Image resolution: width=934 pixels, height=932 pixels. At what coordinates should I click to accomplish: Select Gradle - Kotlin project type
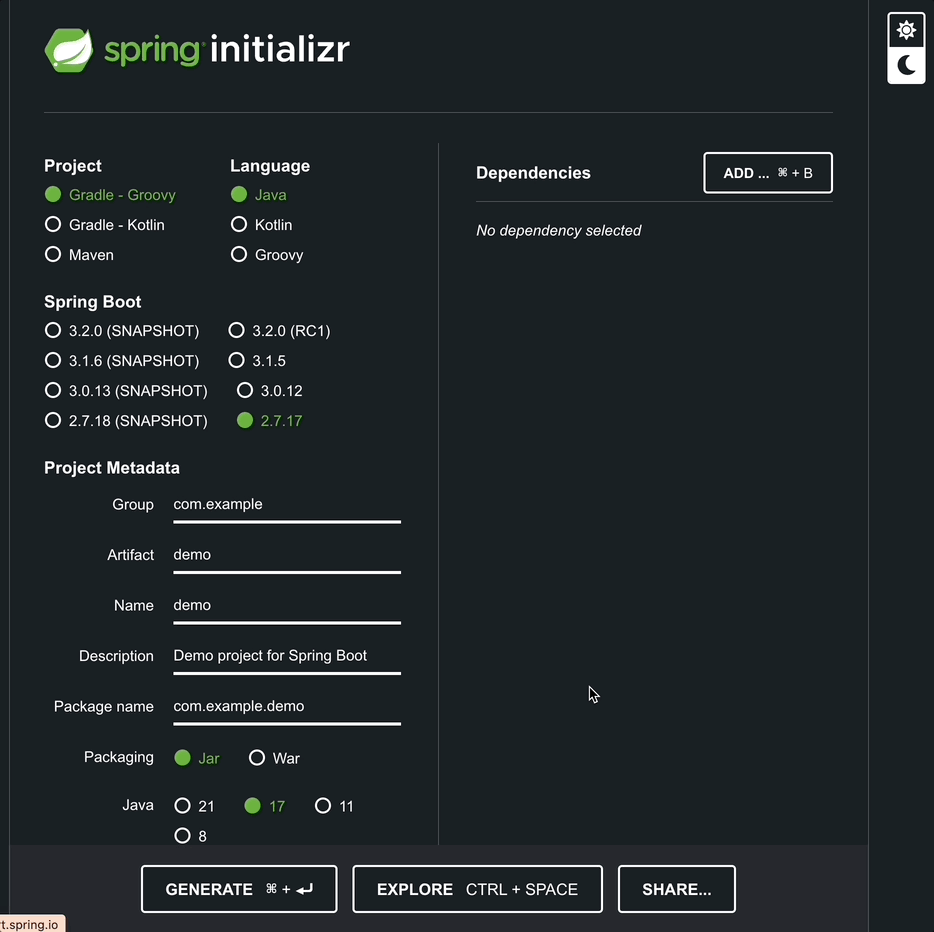point(105,225)
